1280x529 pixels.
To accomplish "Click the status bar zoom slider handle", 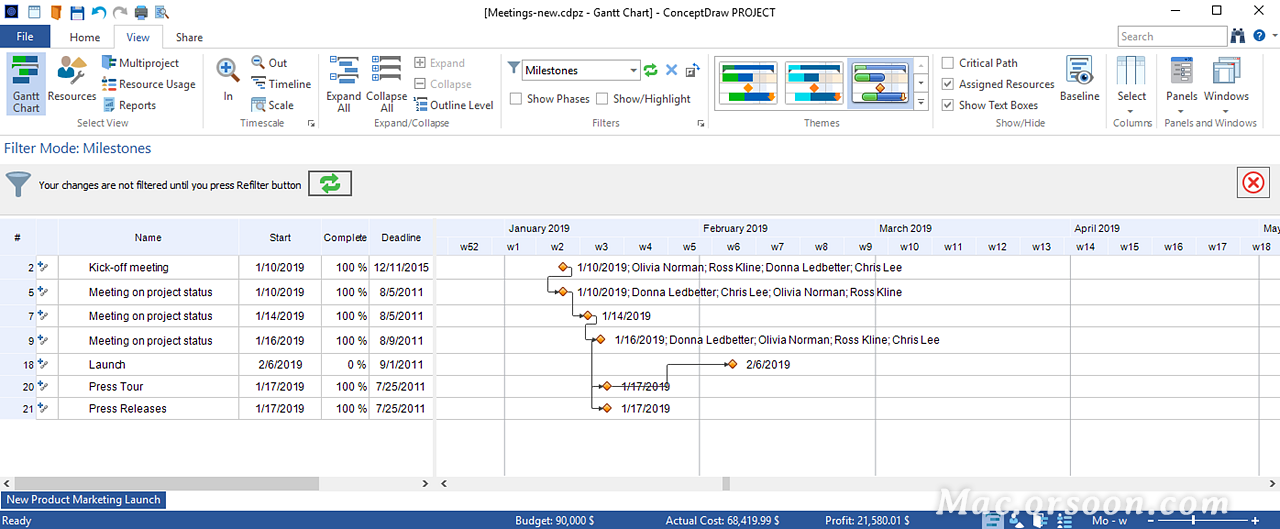I will tap(1194, 520).
